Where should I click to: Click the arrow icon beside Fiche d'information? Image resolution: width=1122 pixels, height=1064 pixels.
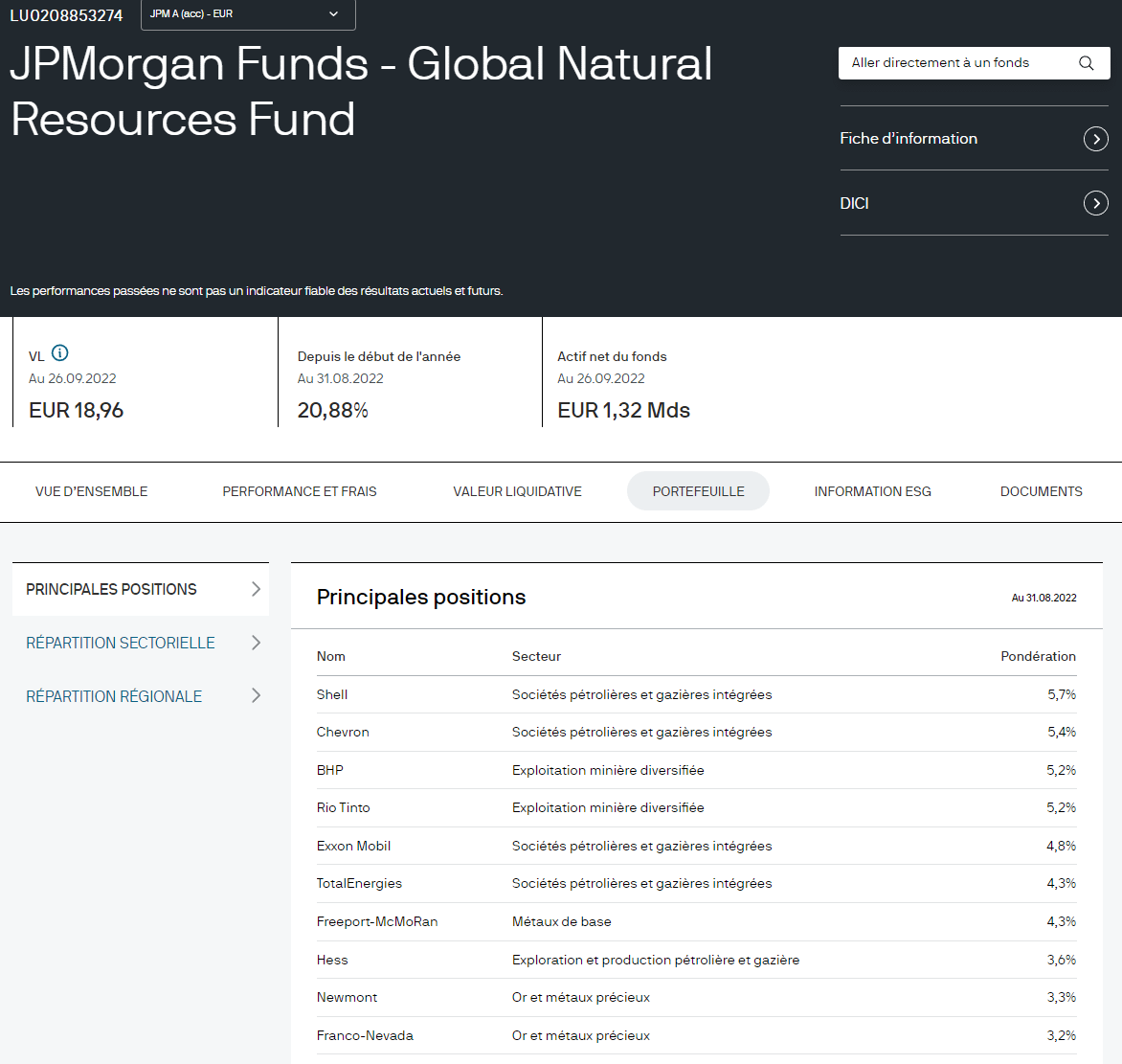tap(1095, 139)
